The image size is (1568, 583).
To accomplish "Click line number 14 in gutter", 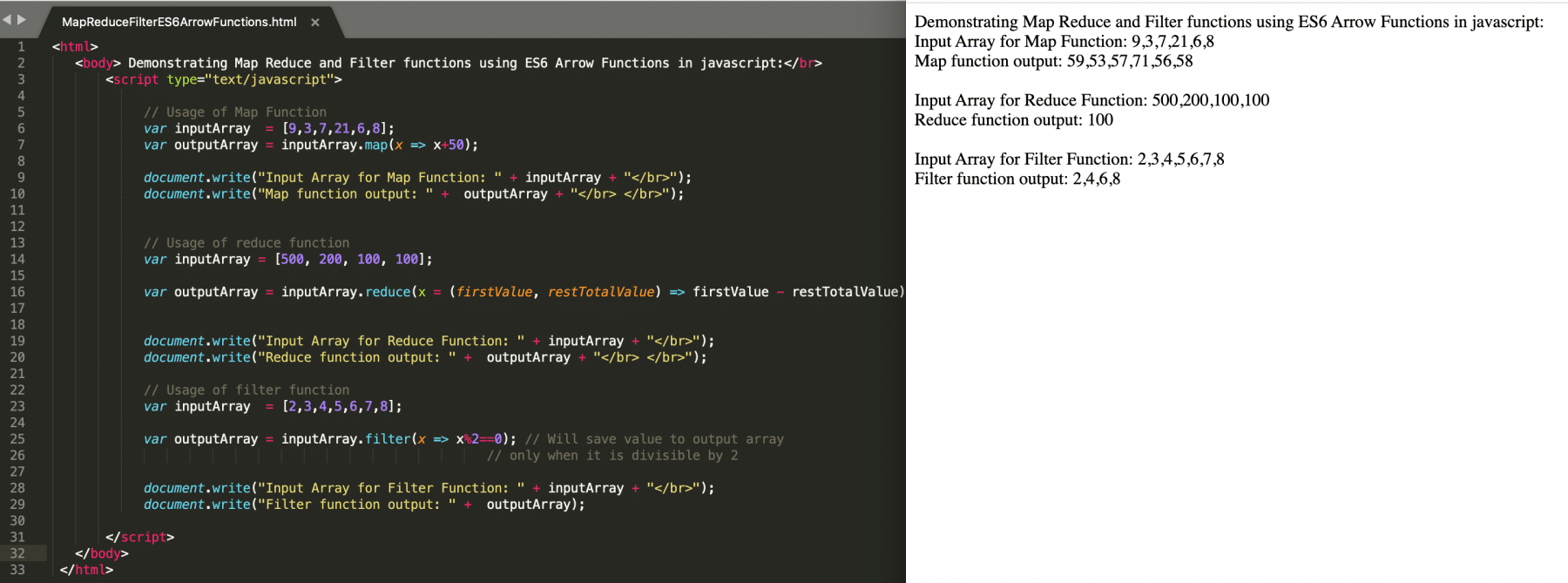I will pos(17,260).
